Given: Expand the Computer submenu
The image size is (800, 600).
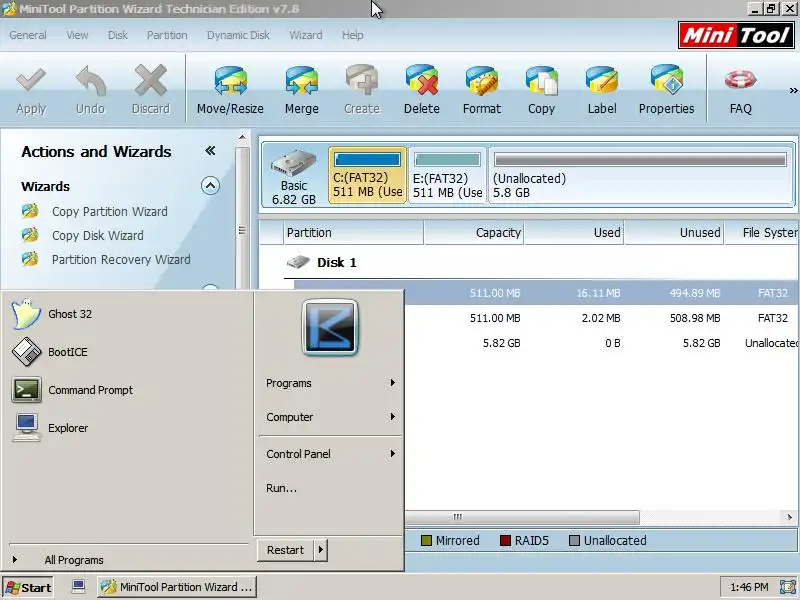Looking at the screenshot, I should tap(392, 417).
